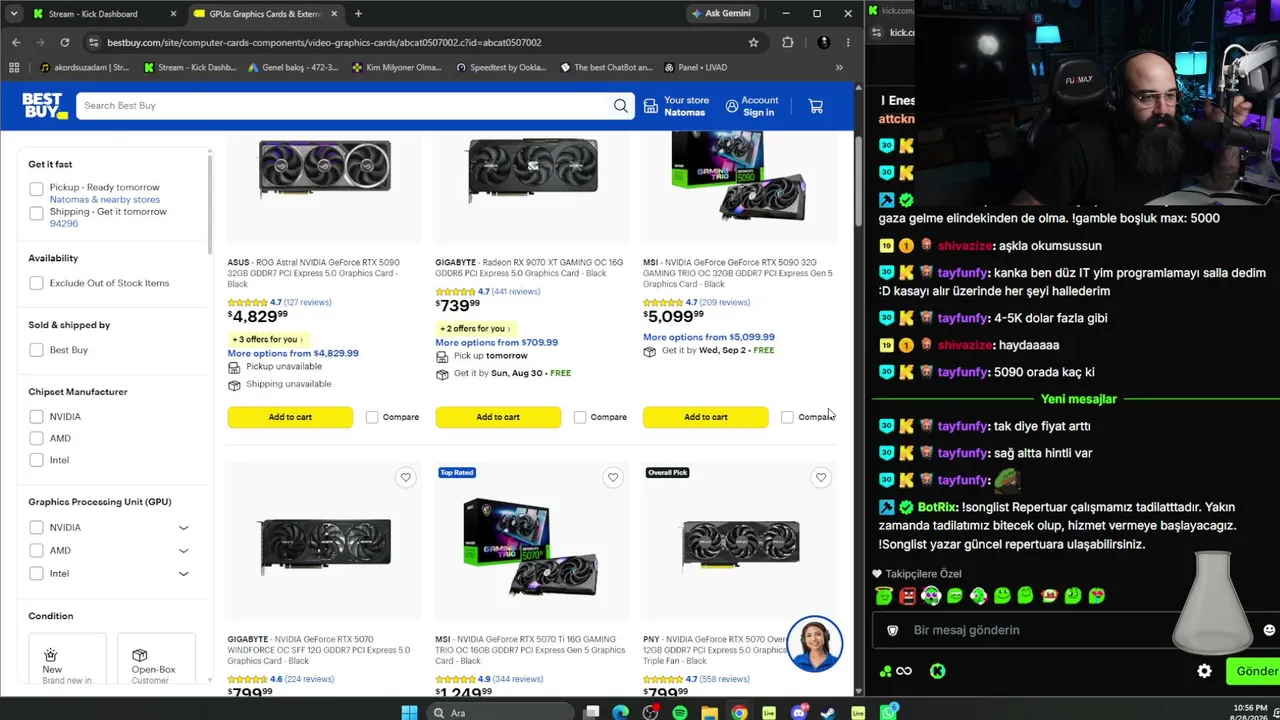Image resolution: width=1280 pixels, height=720 pixels.
Task: Expand AMD GPU filter options
Action: point(183,550)
